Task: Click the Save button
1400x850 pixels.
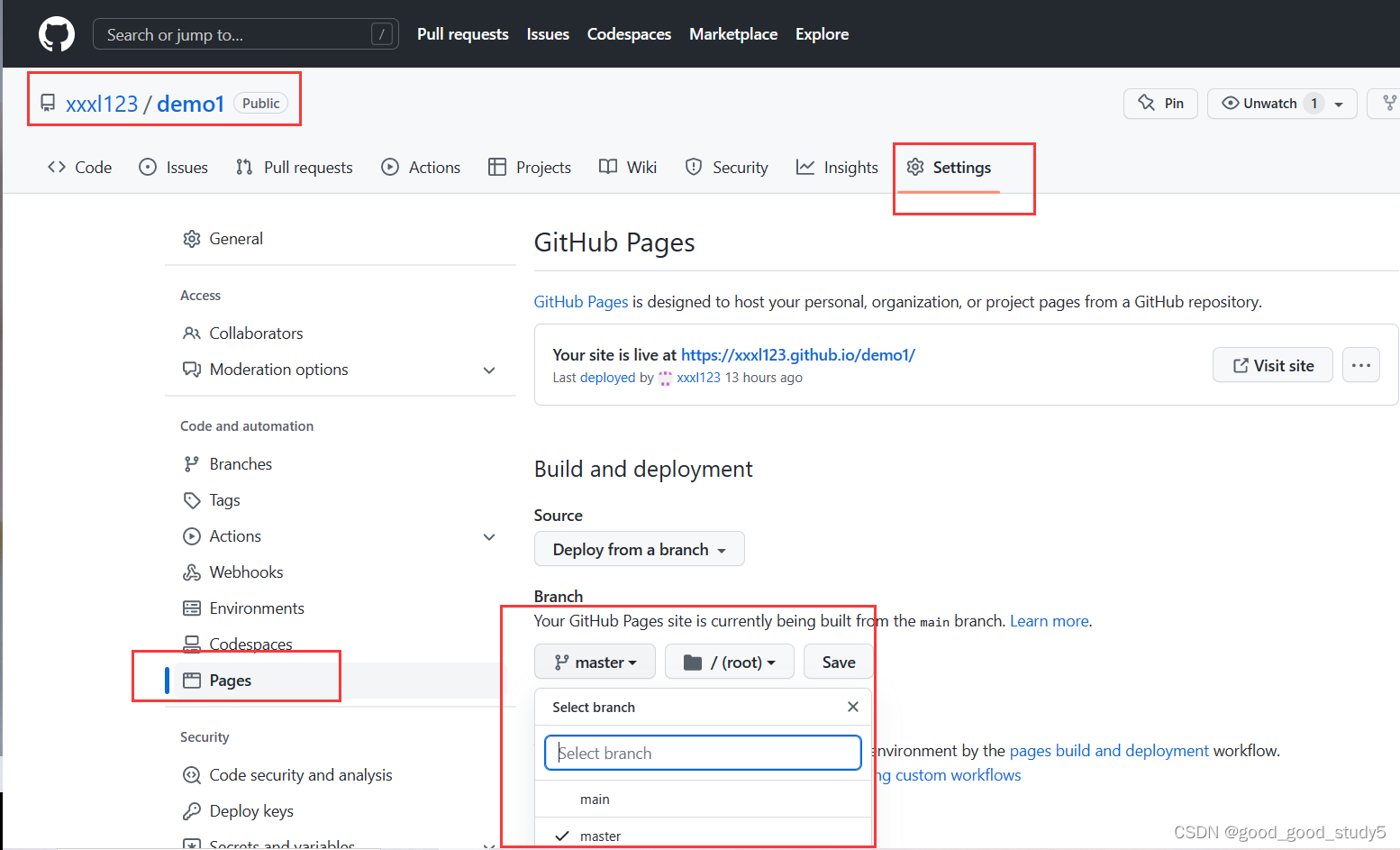Action: [x=839, y=662]
